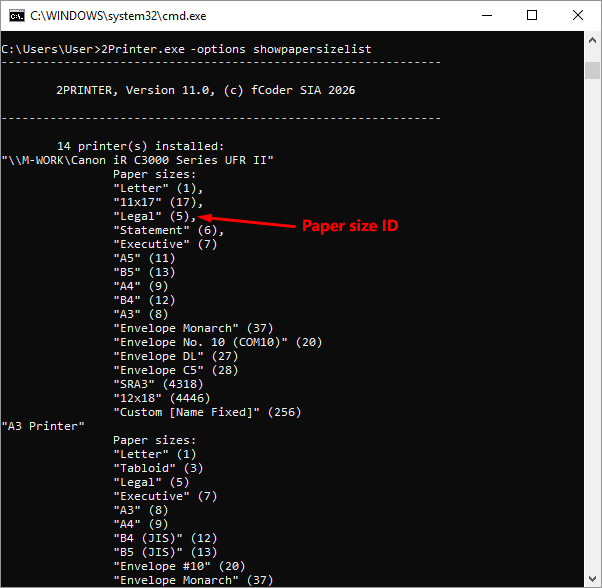
Task: Click the "11x17" (17), line
Action: [158, 202]
